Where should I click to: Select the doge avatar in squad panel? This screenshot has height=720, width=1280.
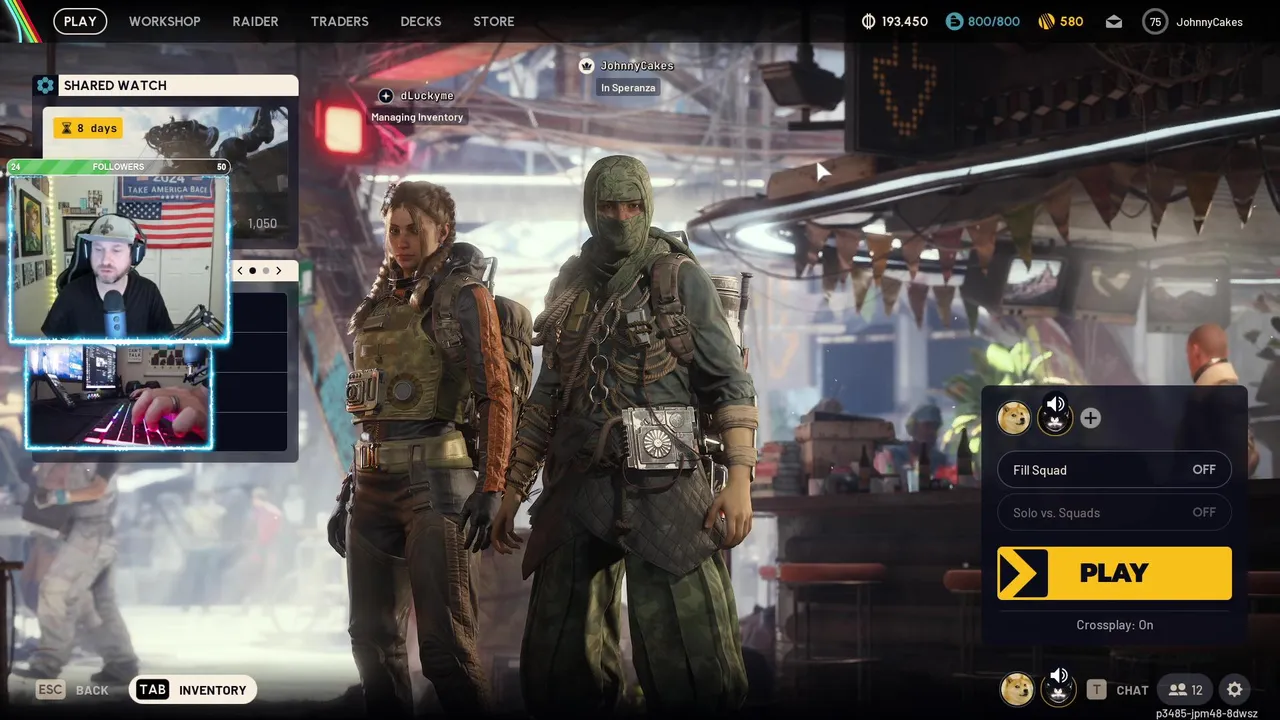1014,418
